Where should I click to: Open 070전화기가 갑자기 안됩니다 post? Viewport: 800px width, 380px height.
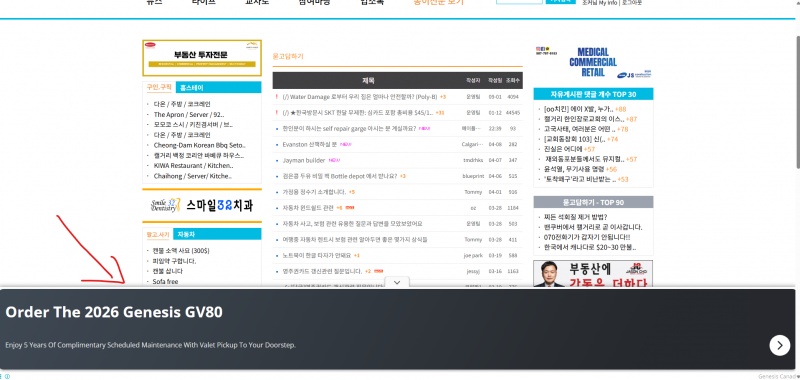587,237
